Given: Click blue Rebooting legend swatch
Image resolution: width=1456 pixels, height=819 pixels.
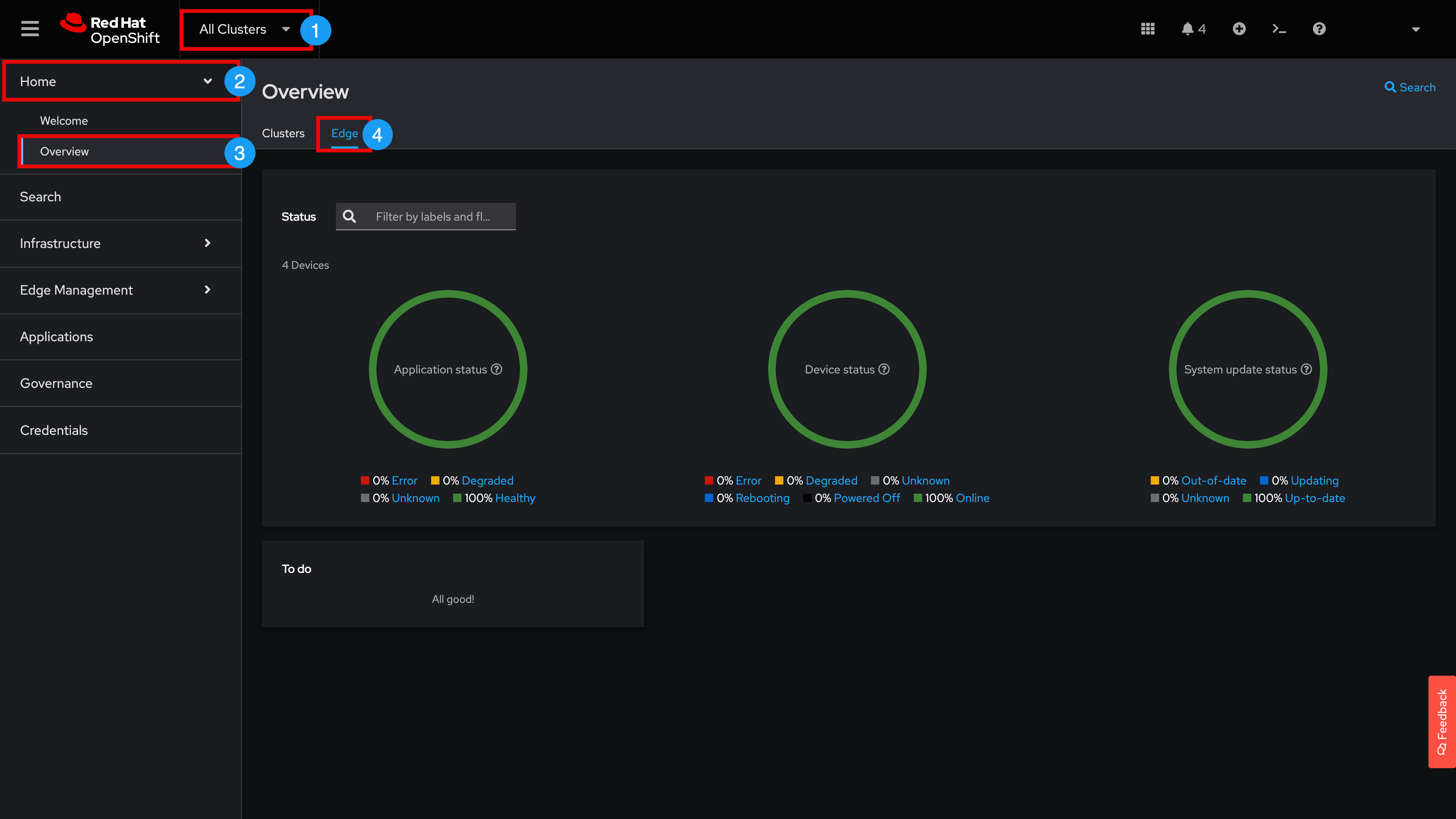Looking at the screenshot, I should (x=709, y=498).
